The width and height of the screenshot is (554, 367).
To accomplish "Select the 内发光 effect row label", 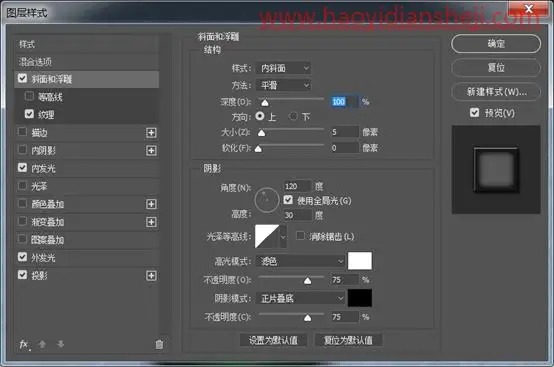I will (x=43, y=168).
